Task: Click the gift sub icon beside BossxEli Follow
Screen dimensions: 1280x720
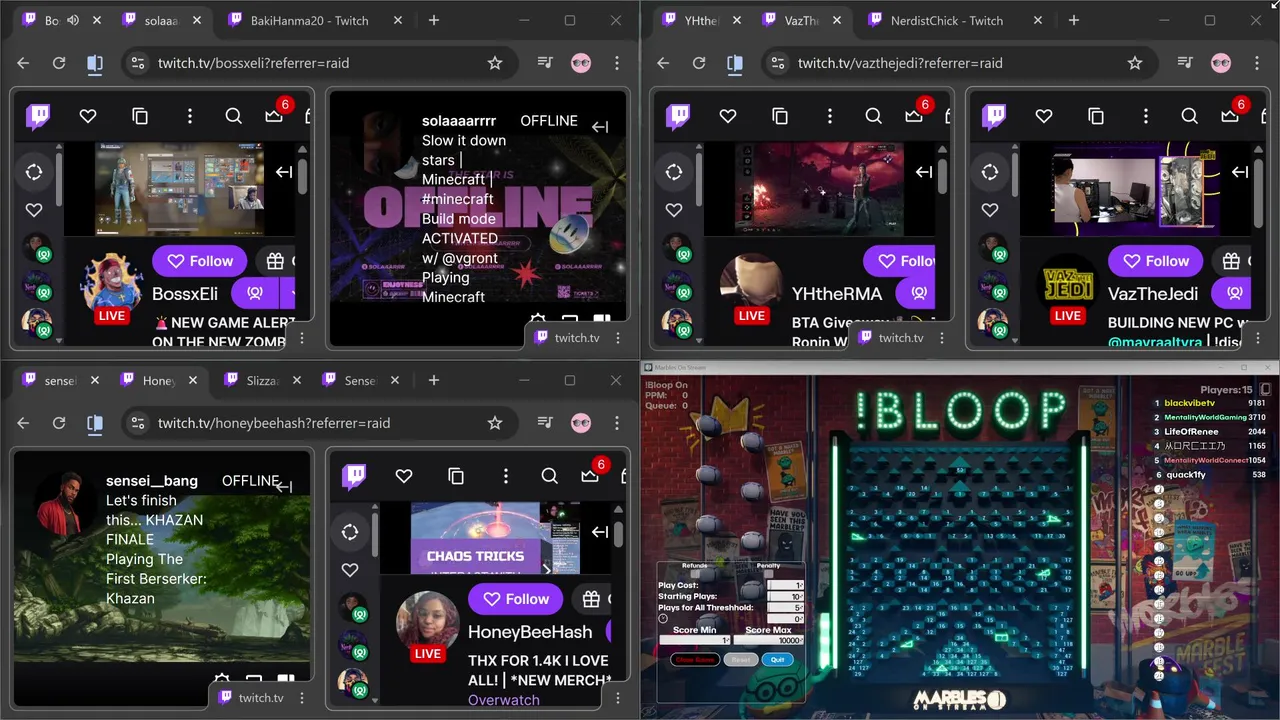Action: (276, 261)
